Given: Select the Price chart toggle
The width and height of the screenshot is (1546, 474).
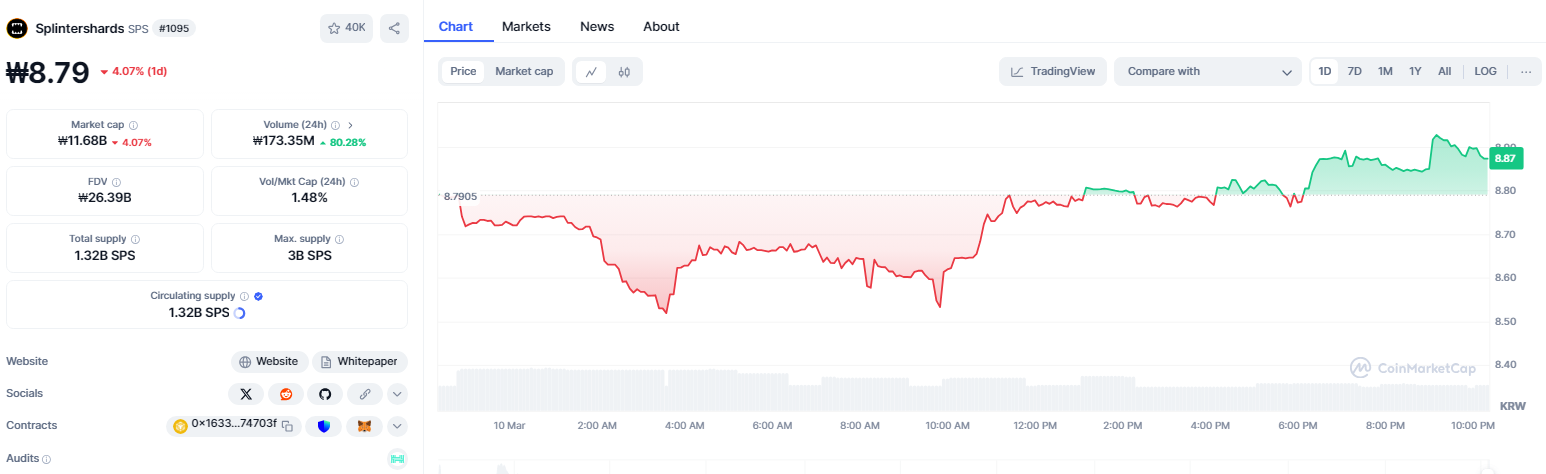Looking at the screenshot, I should (x=463, y=71).
